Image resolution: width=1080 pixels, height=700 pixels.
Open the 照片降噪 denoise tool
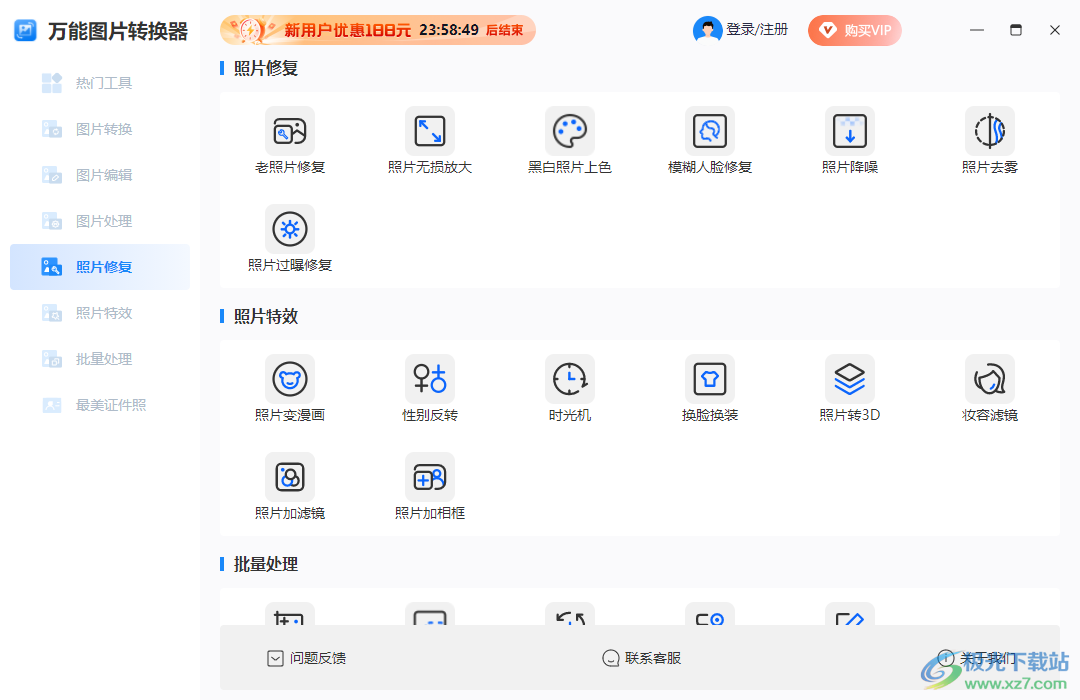point(850,140)
